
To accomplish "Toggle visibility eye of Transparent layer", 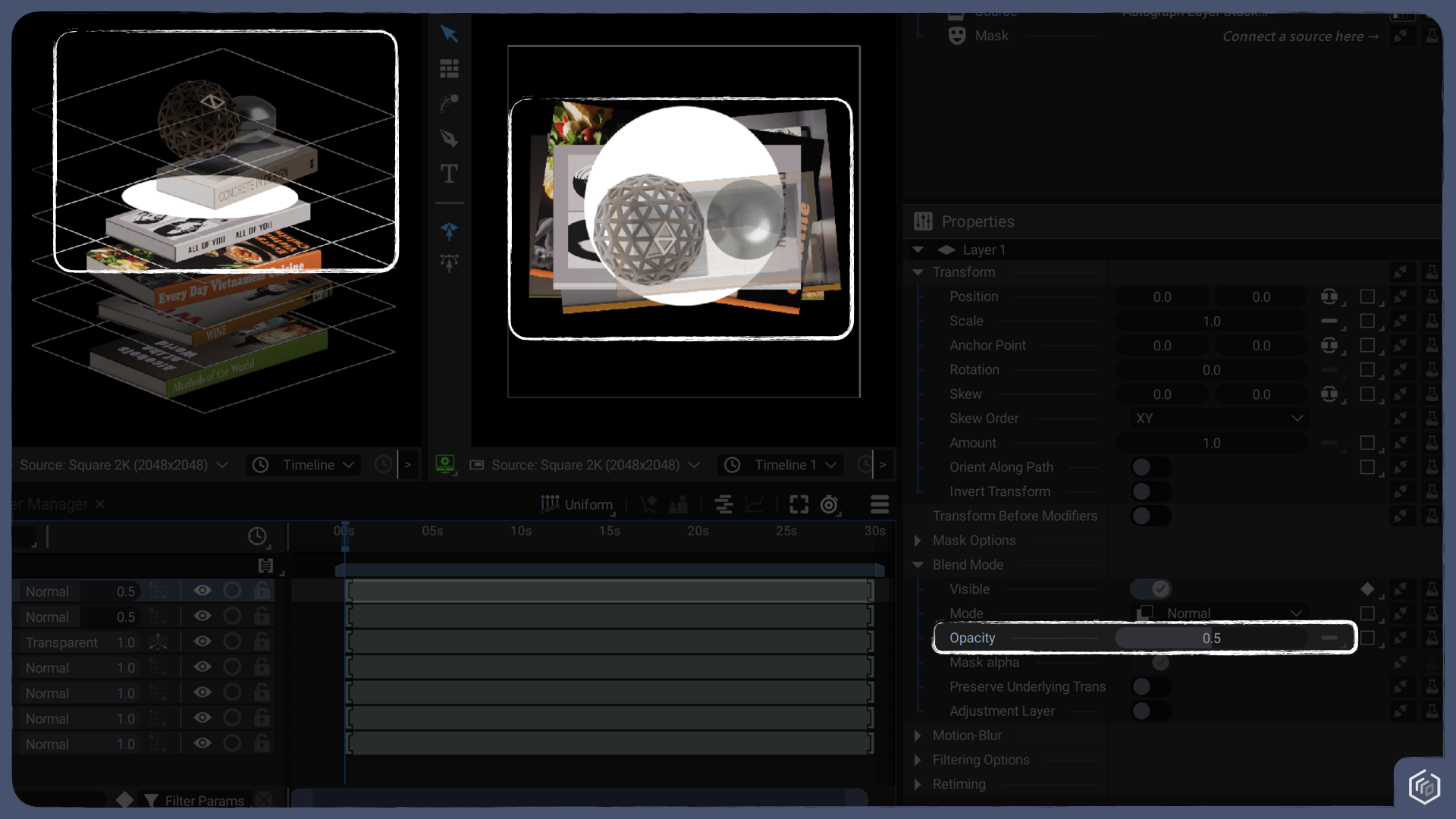I will click(x=202, y=642).
